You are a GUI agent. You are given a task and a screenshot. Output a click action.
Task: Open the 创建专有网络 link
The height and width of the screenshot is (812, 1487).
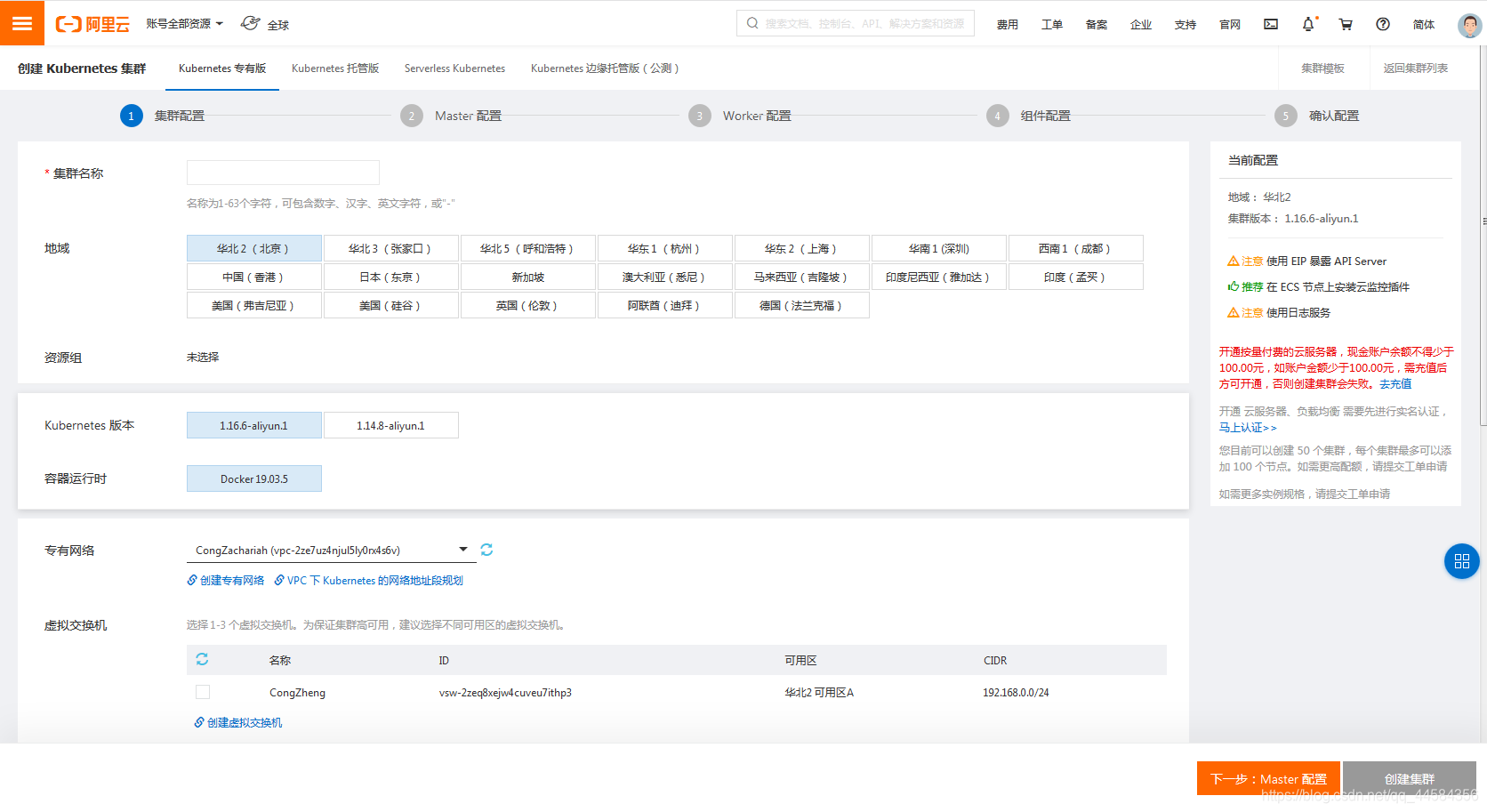[x=226, y=580]
